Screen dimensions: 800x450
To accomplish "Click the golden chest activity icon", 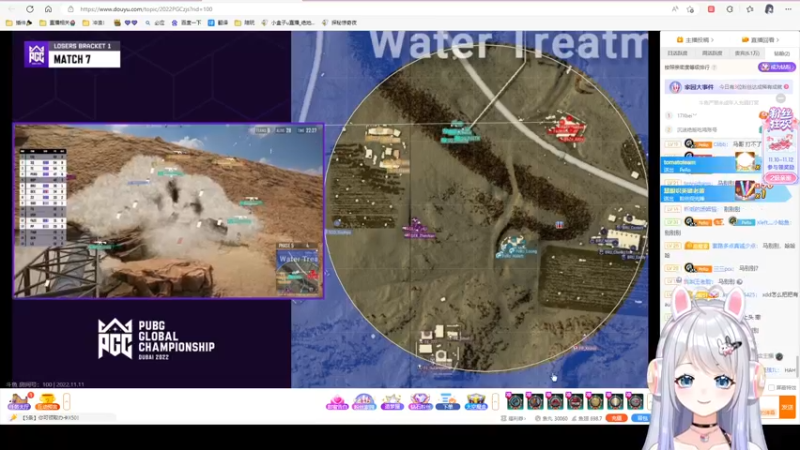I will [x=476, y=402].
